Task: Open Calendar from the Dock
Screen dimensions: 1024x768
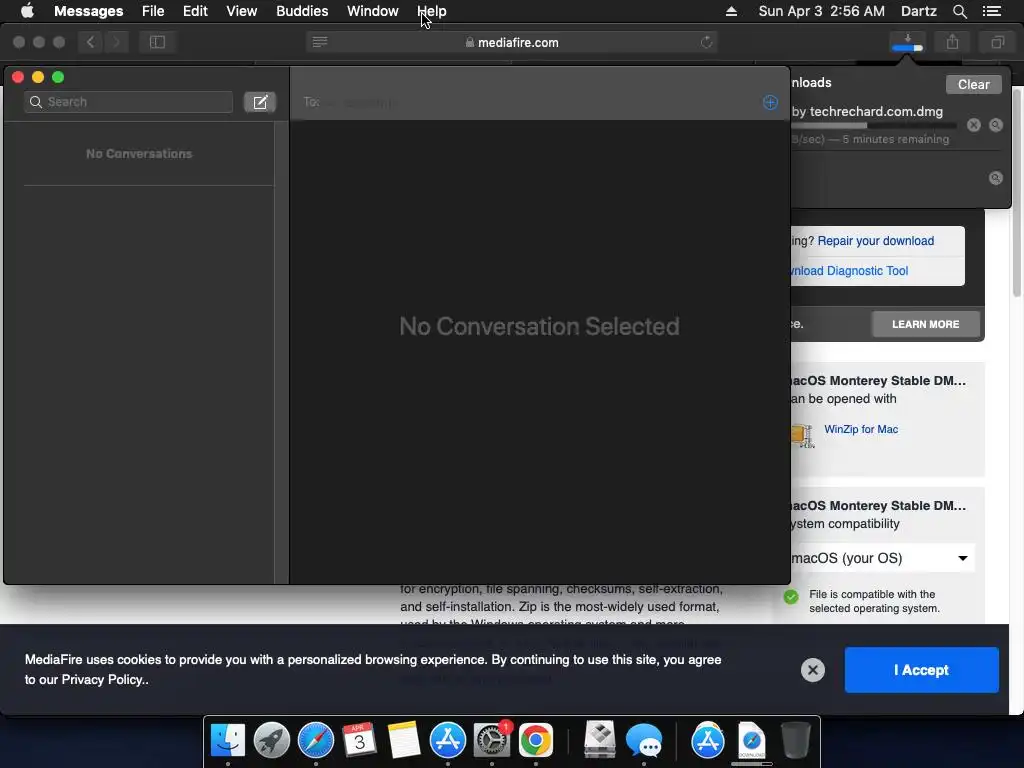Action: coord(359,740)
